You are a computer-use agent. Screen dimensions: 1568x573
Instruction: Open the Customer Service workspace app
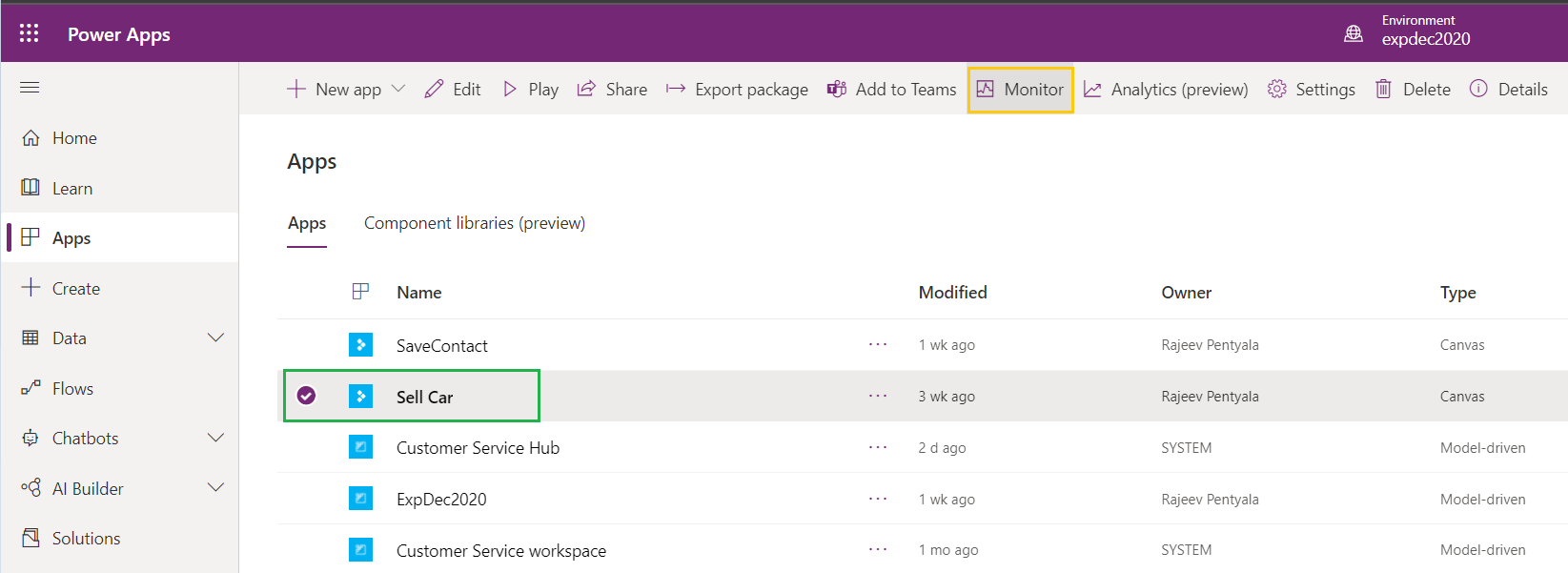click(x=501, y=551)
